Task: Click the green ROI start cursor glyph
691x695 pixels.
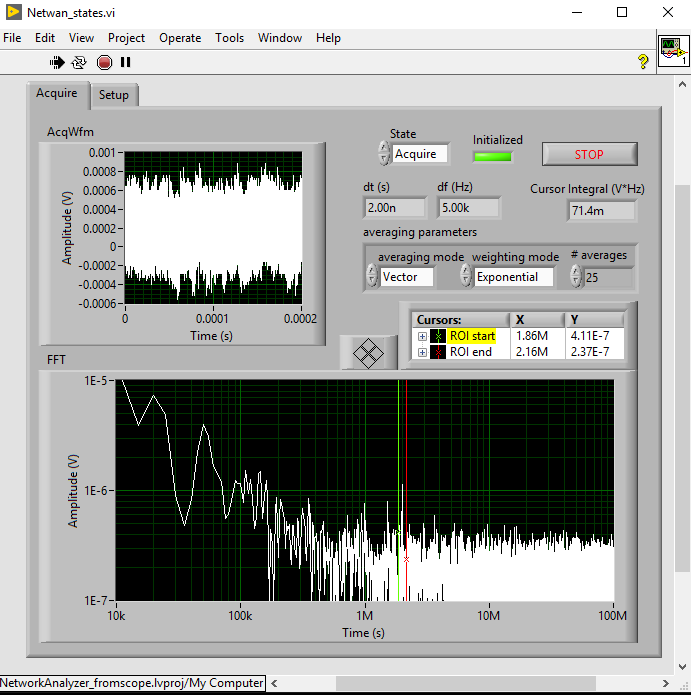Action: pos(439,336)
